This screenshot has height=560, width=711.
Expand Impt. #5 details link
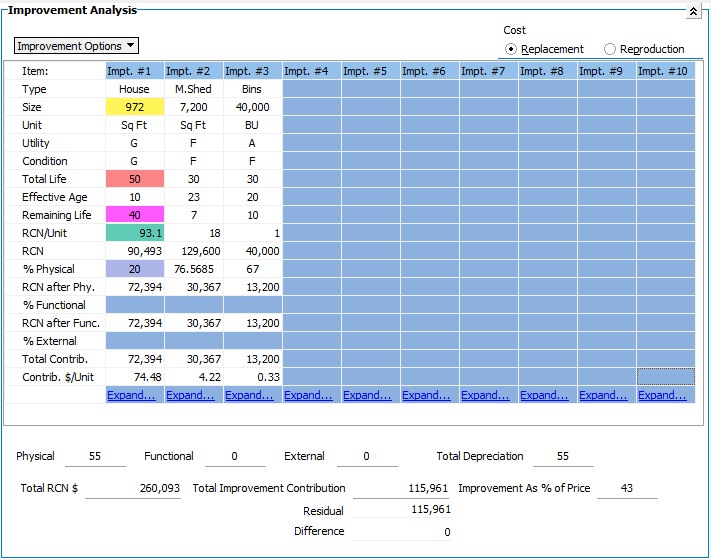367,395
